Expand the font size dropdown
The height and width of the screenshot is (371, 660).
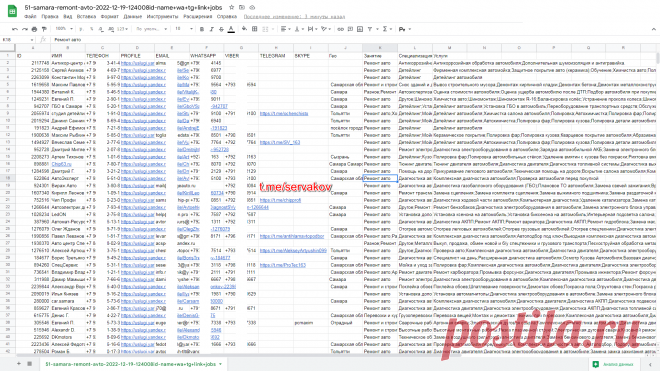point(184,29)
